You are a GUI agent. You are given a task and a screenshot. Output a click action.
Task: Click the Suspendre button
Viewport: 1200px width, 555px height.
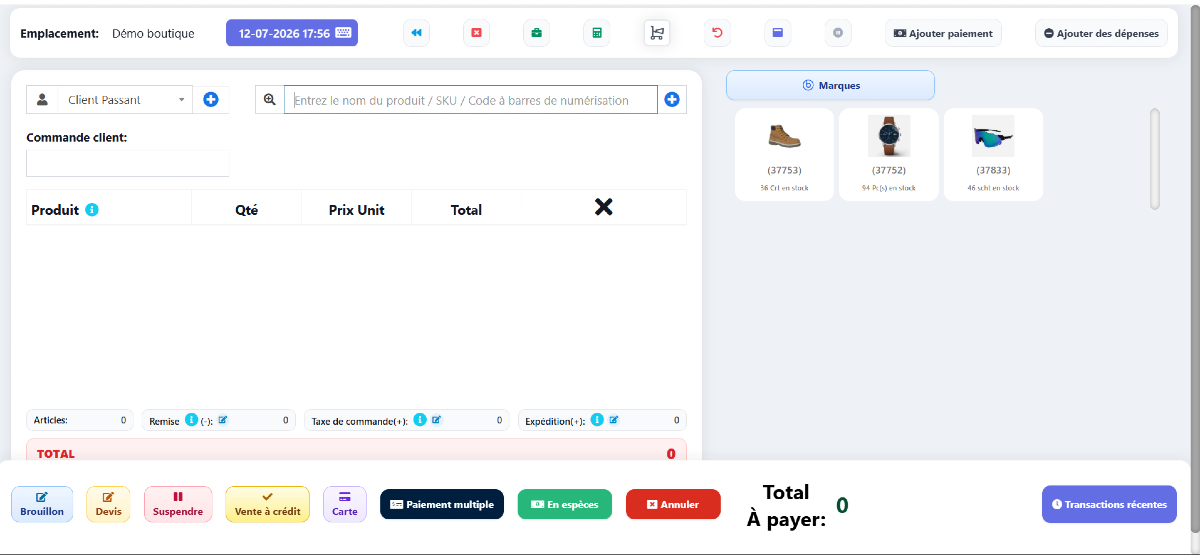pyautogui.click(x=178, y=504)
